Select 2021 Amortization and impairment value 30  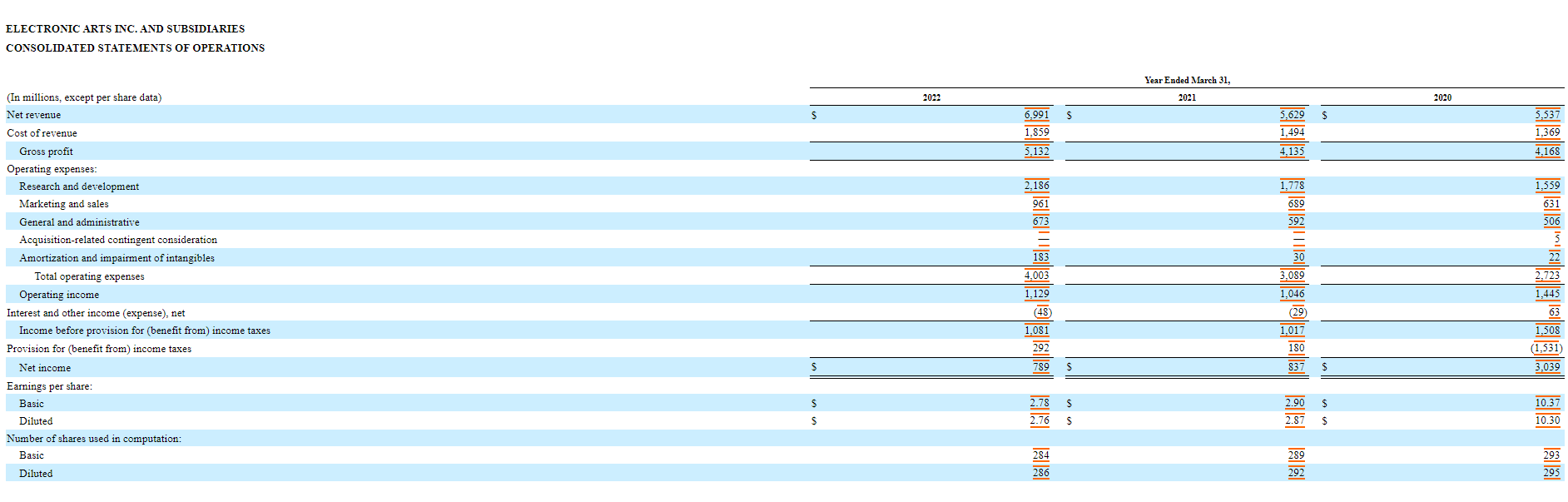[x=1298, y=258]
